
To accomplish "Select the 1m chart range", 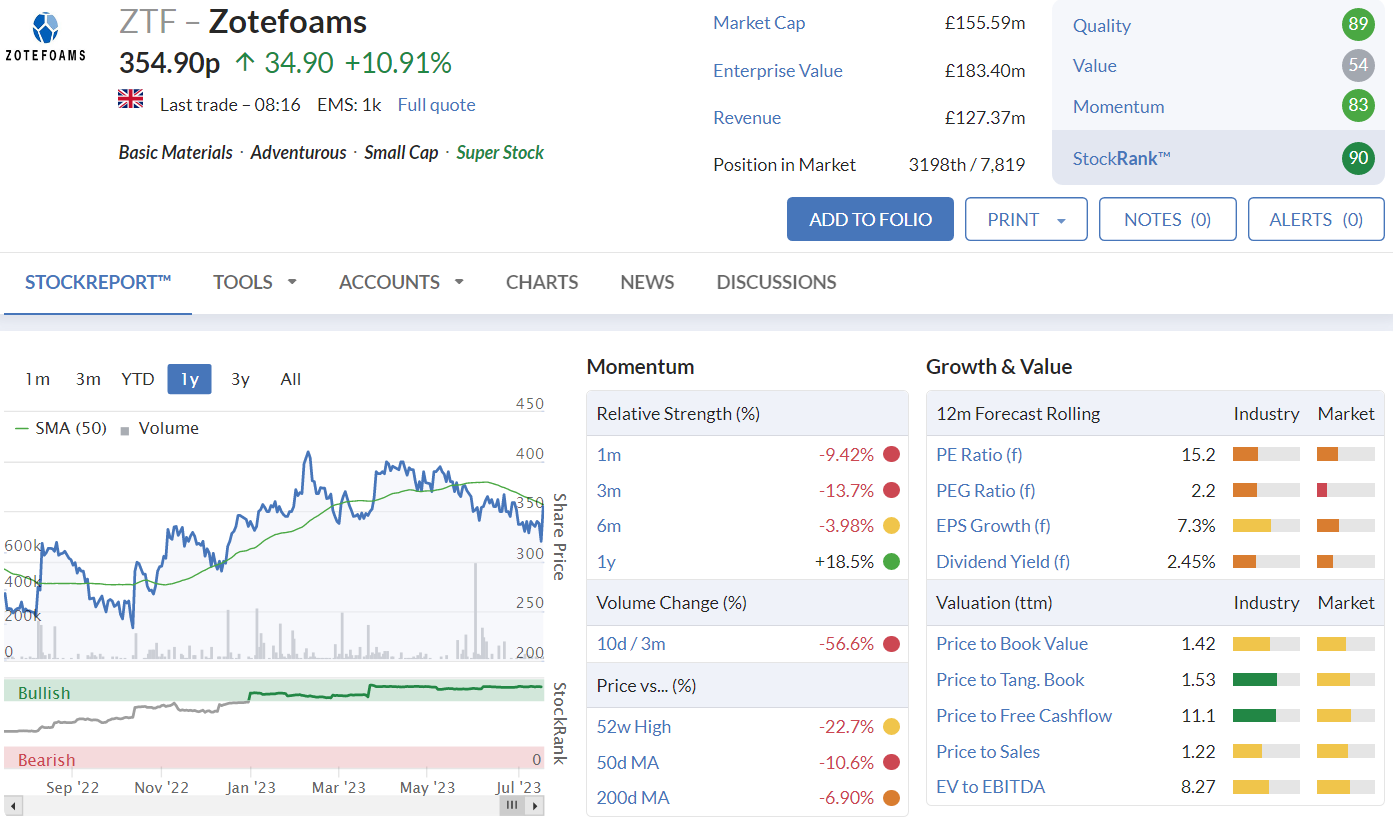I will pos(38,379).
